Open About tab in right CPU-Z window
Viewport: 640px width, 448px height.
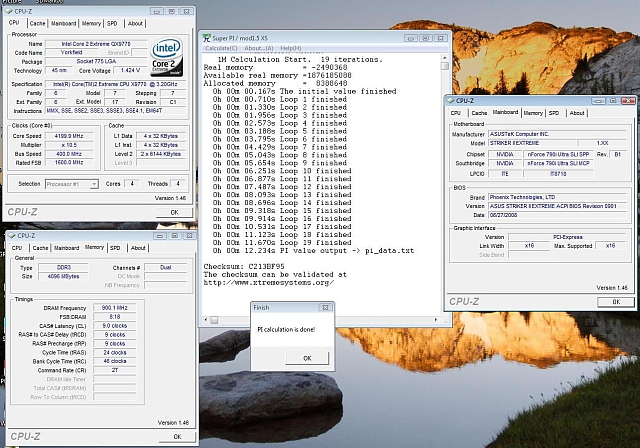(x=577, y=113)
